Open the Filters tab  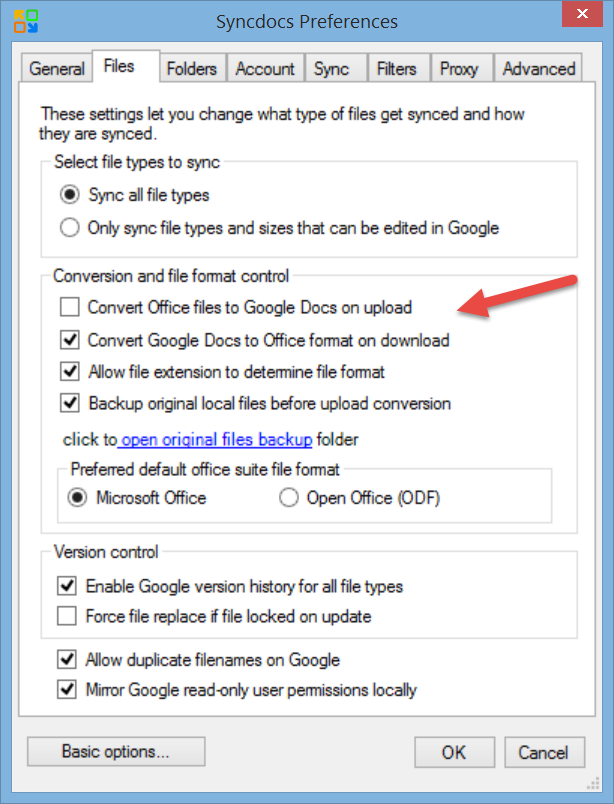coord(397,69)
